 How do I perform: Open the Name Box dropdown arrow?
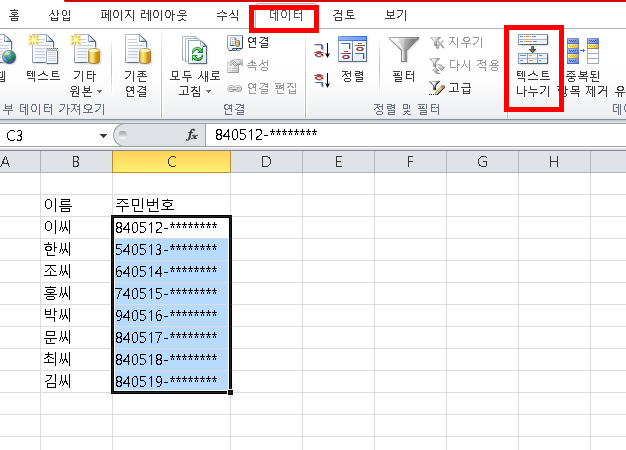click(103, 136)
